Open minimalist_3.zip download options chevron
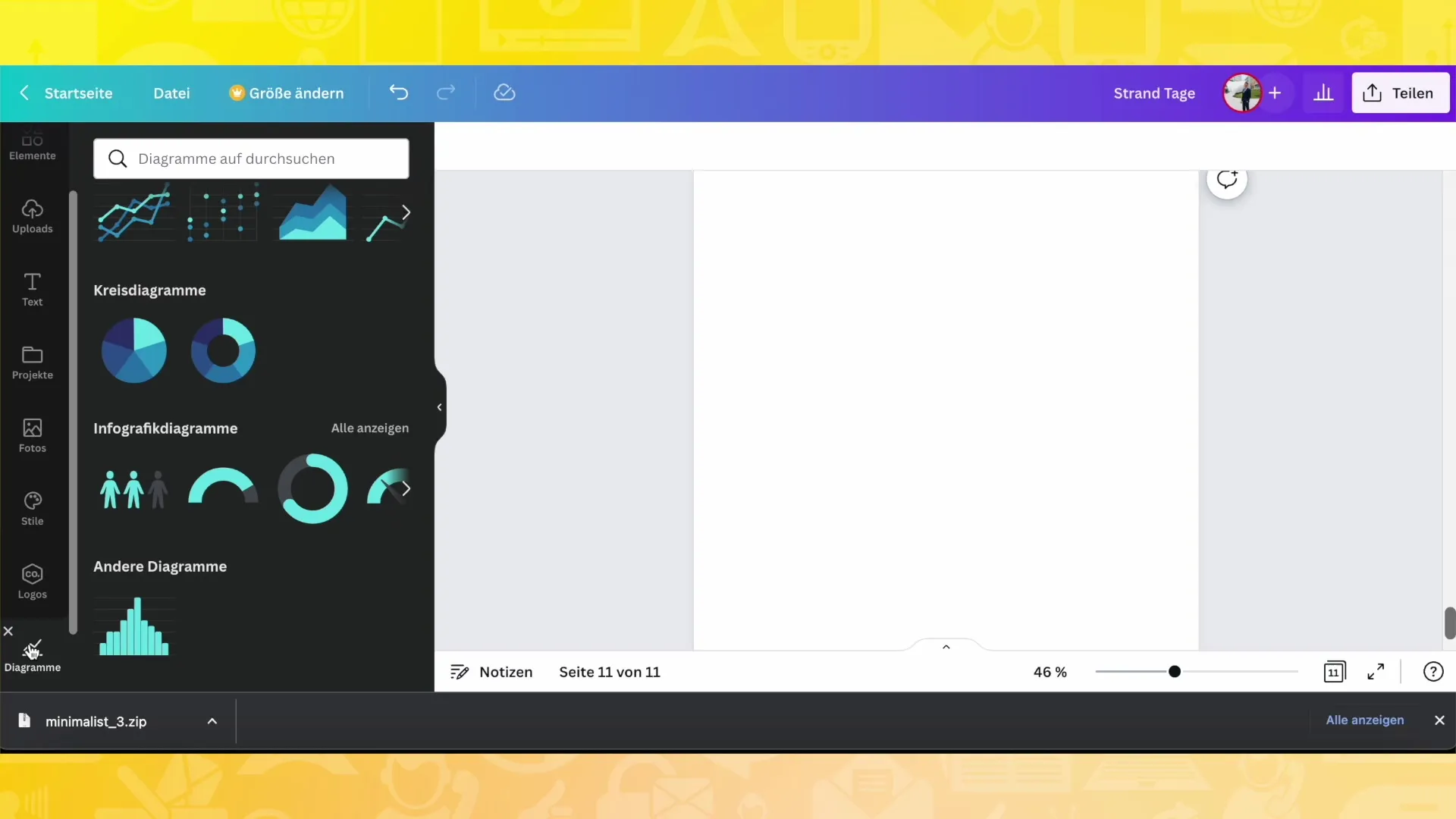This screenshot has height=819, width=1456. (212, 721)
